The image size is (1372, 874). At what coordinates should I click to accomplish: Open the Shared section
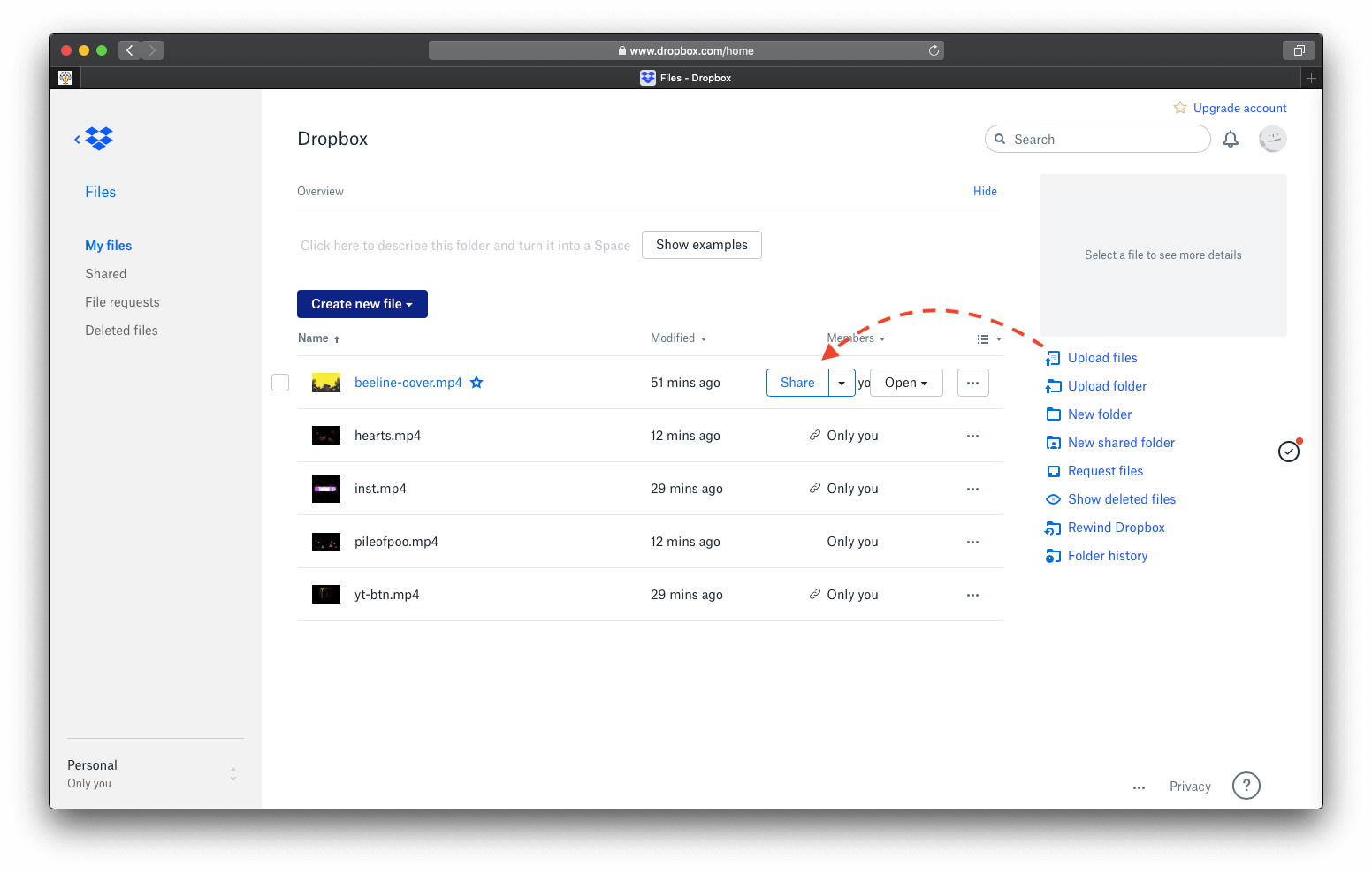(x=106, y=274)
